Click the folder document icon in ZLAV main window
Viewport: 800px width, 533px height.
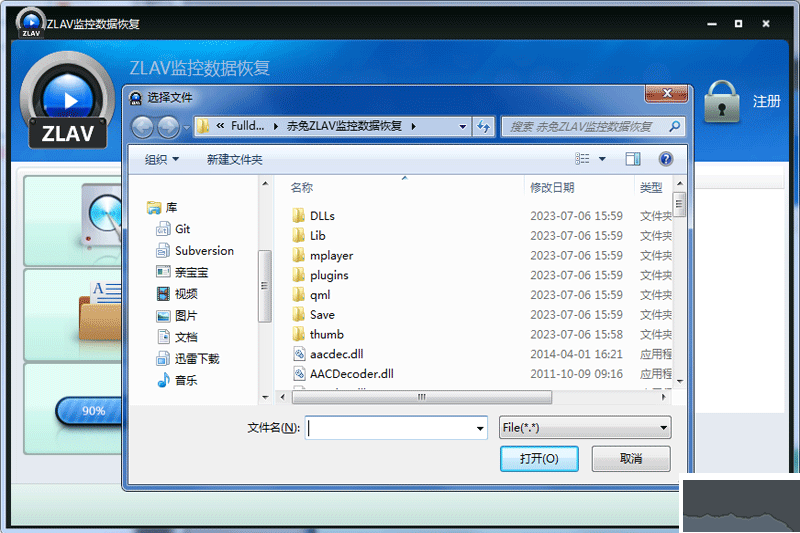click(100, 311)
